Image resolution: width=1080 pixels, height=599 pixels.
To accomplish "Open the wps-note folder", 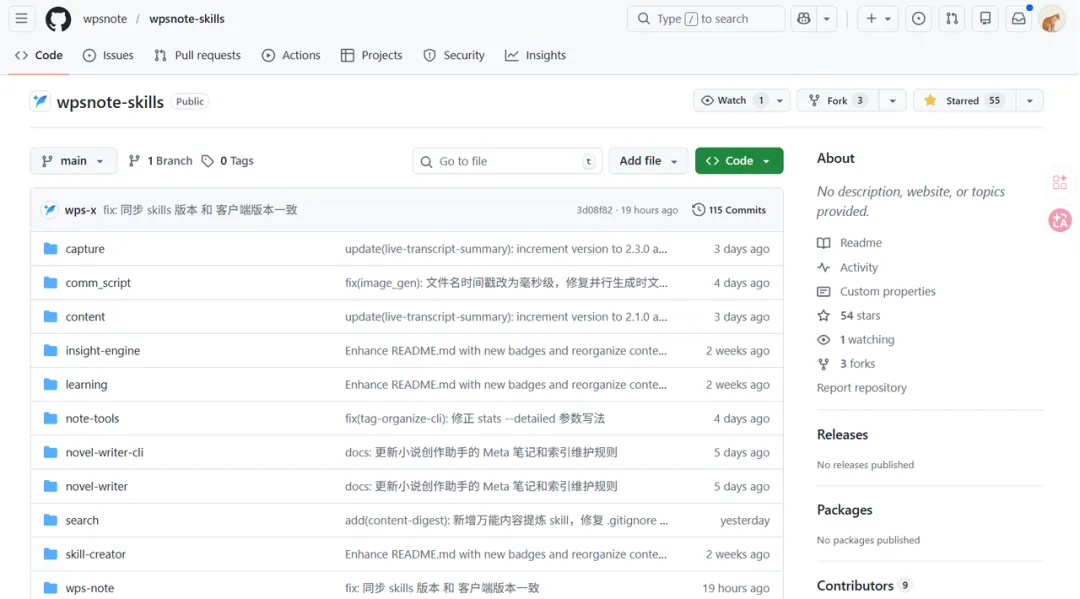I will pyautogui.click(x=90, y=588).
